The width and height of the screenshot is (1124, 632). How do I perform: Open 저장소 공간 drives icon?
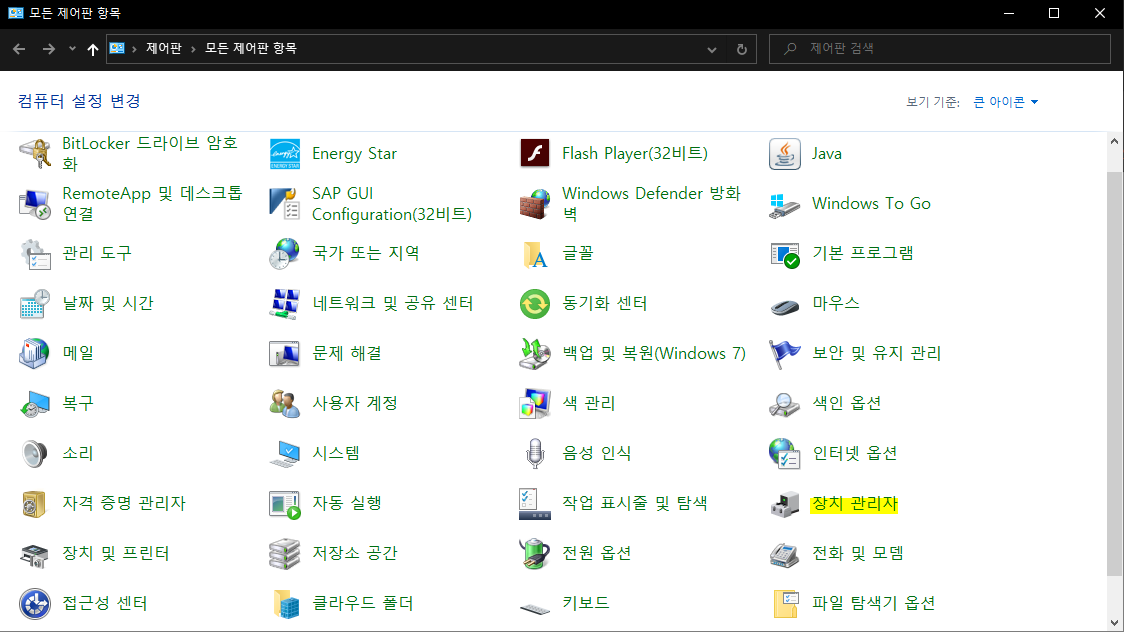click(x=285, y=554)
